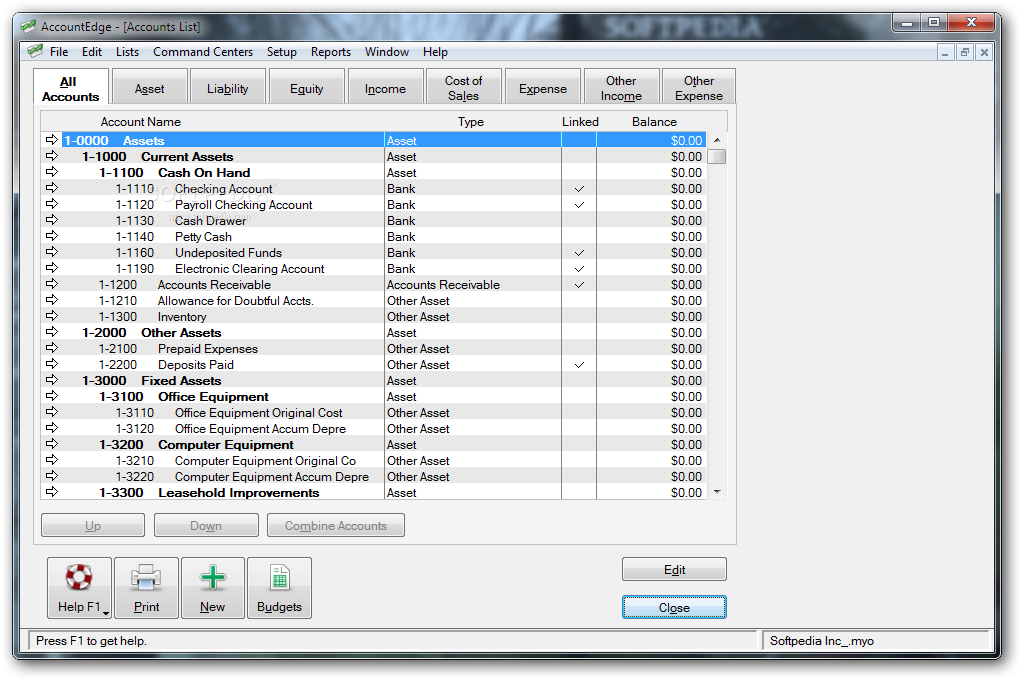Open the Setup menu

(282, 52)
